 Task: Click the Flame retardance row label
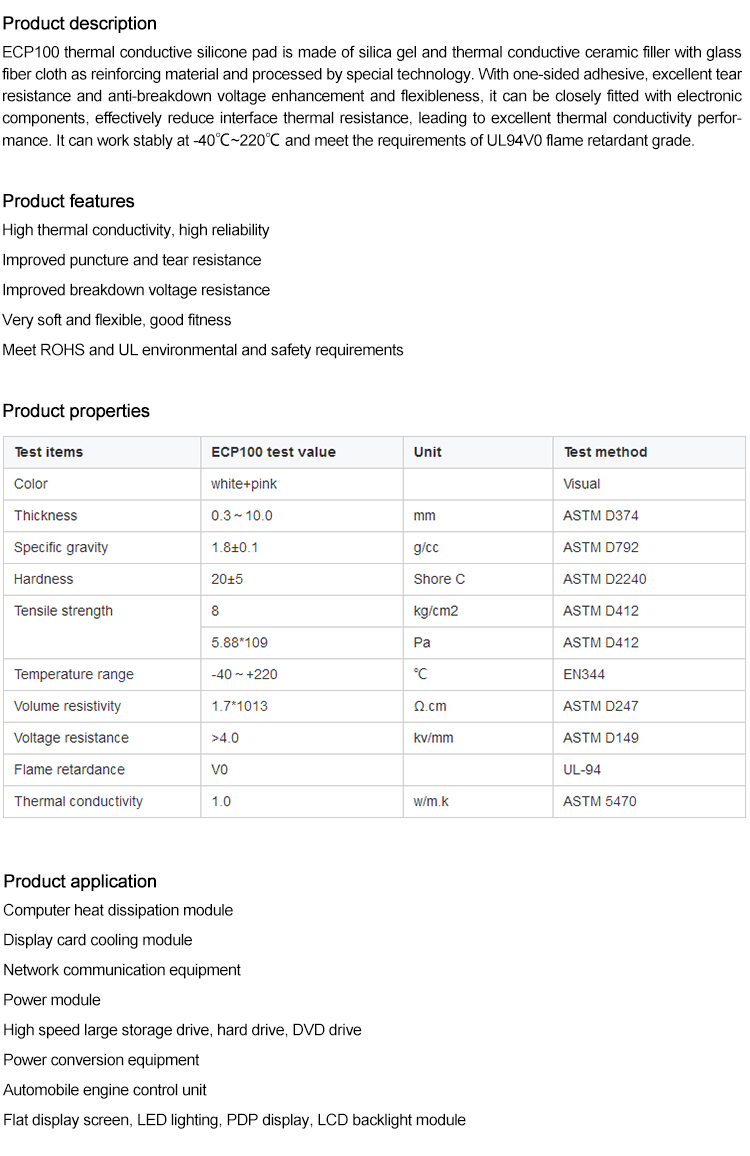tap(69, 770)
